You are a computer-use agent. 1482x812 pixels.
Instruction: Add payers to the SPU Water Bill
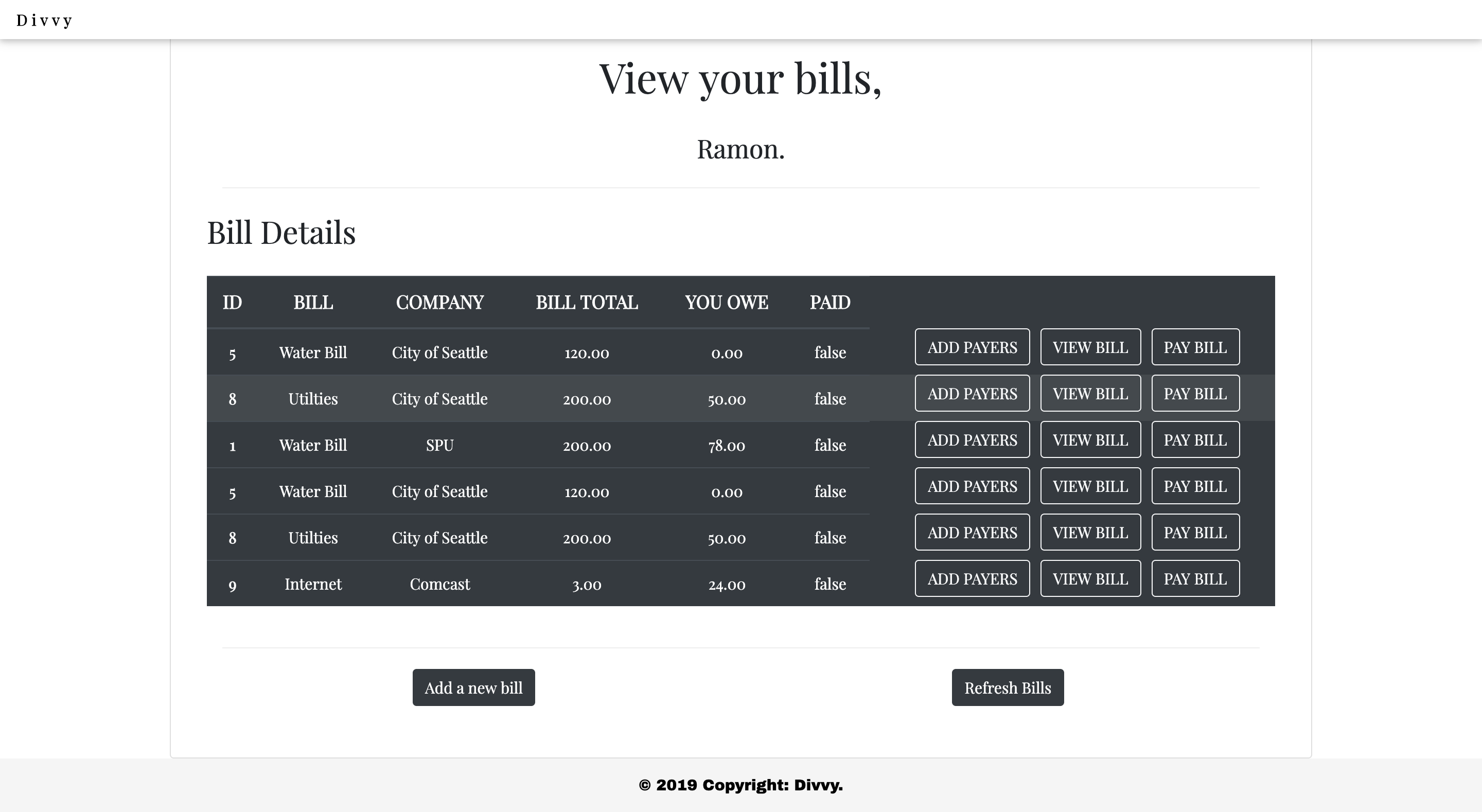click(972, 439)
